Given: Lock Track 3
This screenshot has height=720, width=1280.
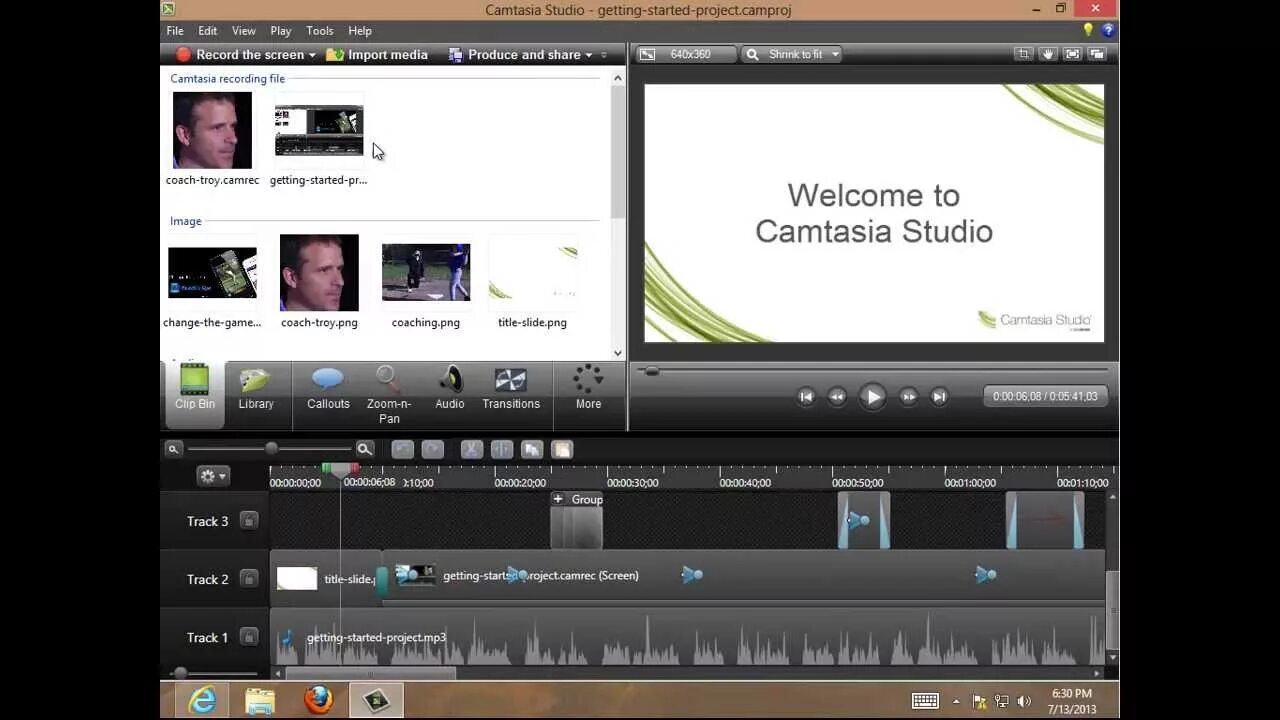Looking at the screenshot, I should (249, 520).
